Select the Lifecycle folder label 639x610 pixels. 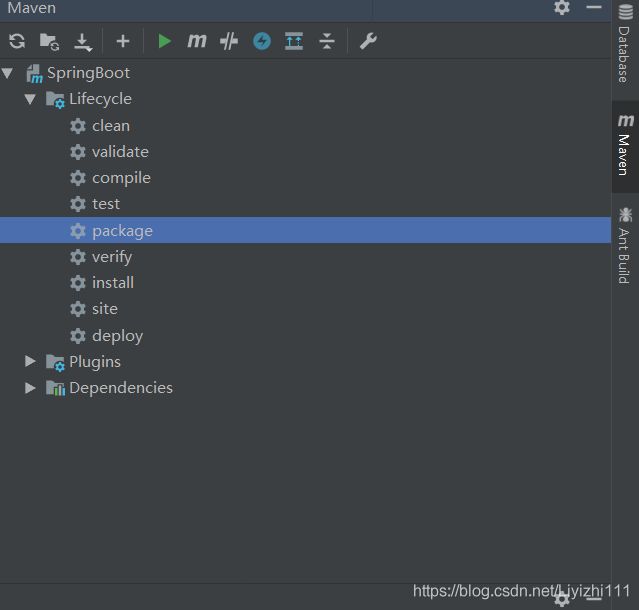[x=100, y=99]
